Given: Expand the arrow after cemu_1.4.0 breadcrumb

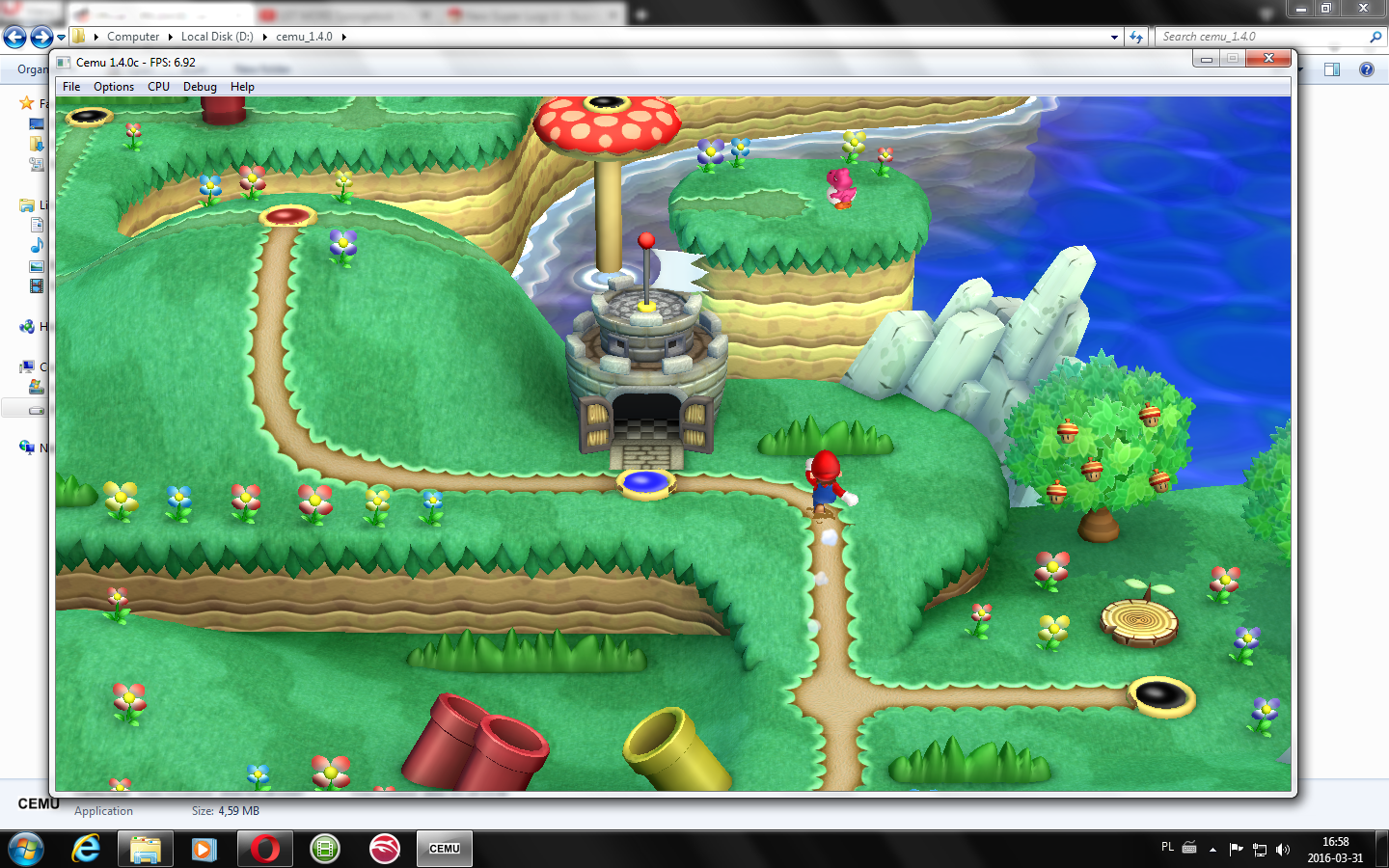Looking at the screenshot, I should pyautogui.click(x=343, y=37).
